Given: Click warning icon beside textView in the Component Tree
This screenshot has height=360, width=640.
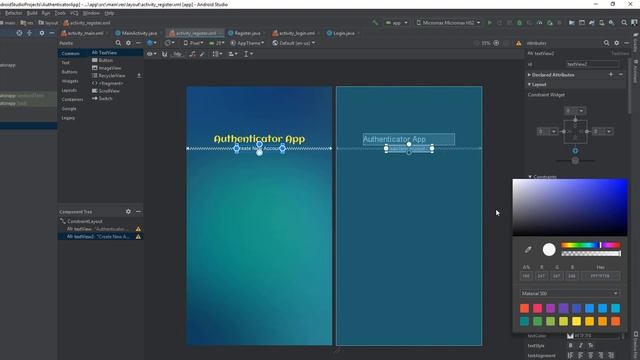Looking at the screenshot, I should pyautogui.click(x=138, y=229).
